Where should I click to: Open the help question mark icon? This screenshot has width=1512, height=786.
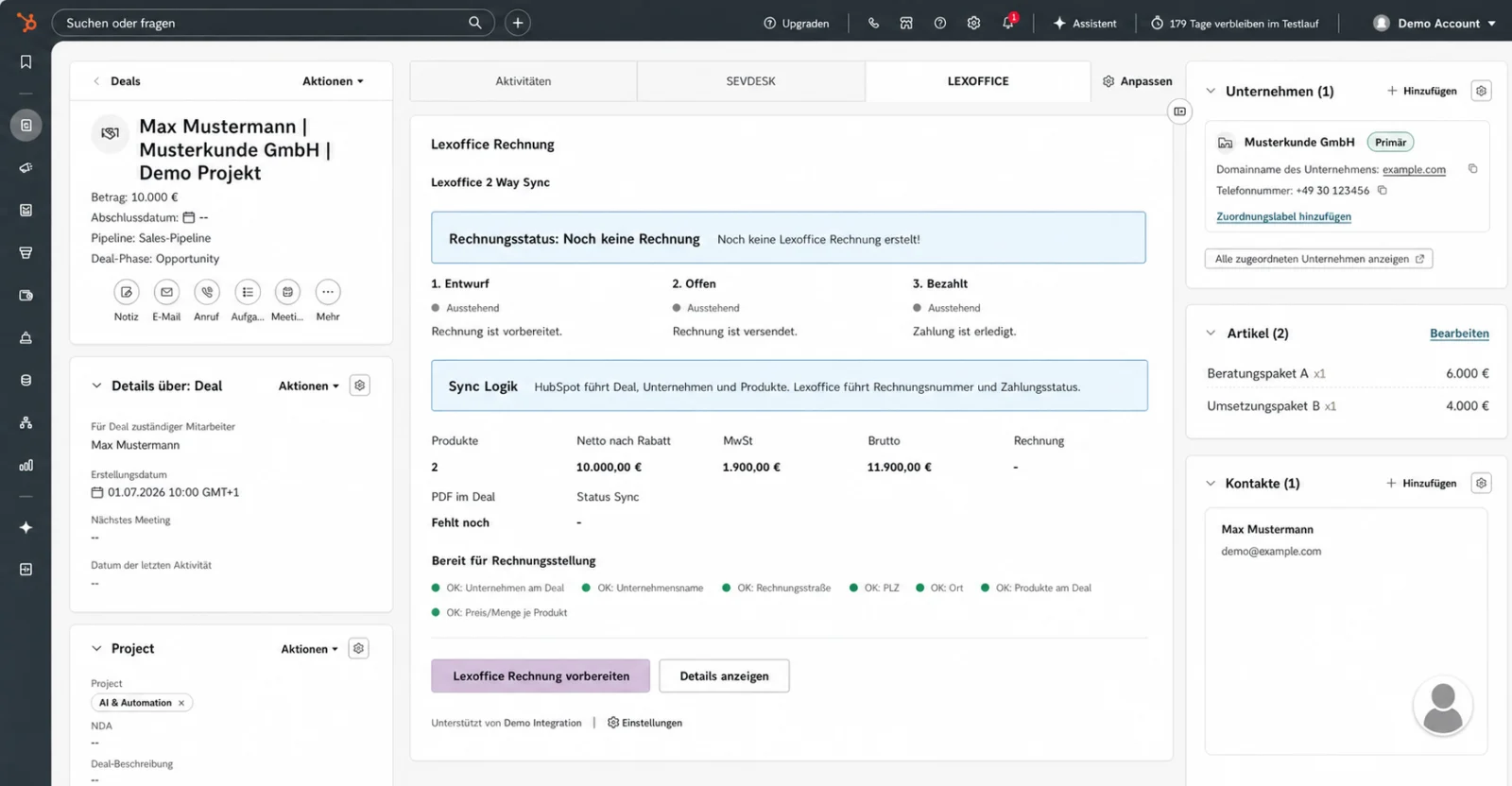coord(940,24)
